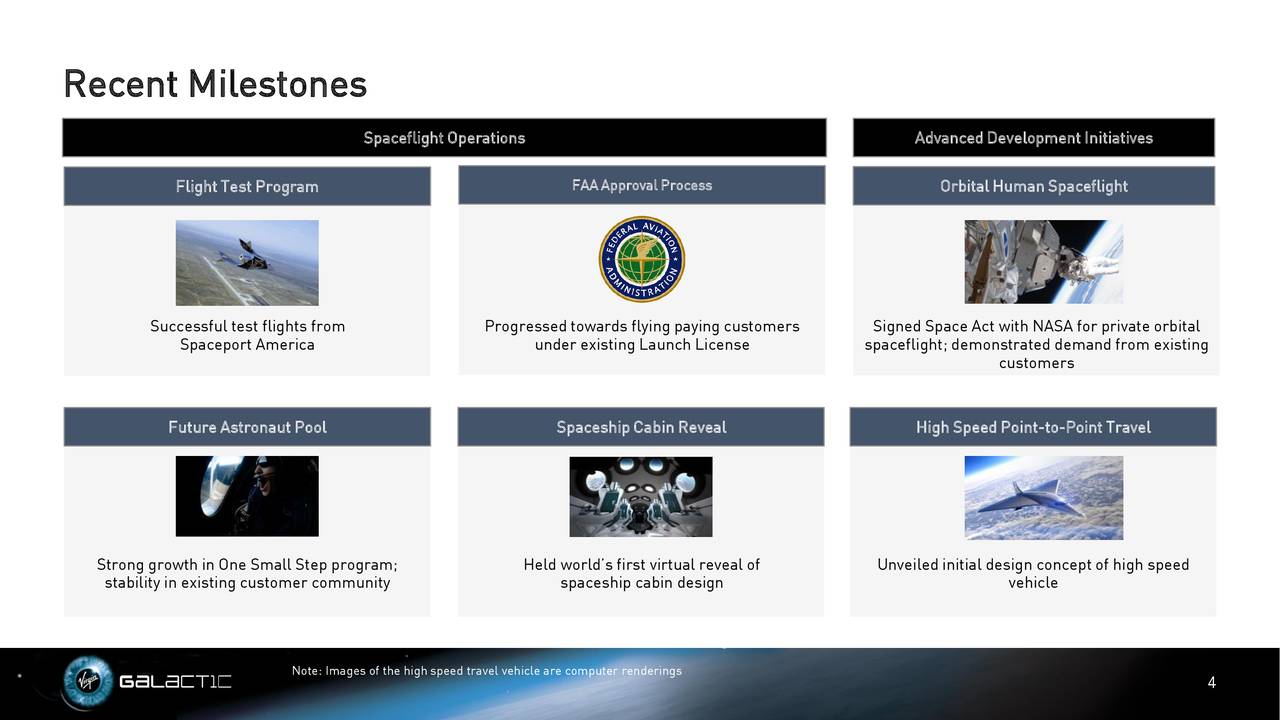
Task: Click text 'Strong growth in One Small Step program'
Action: pos(247,565)
